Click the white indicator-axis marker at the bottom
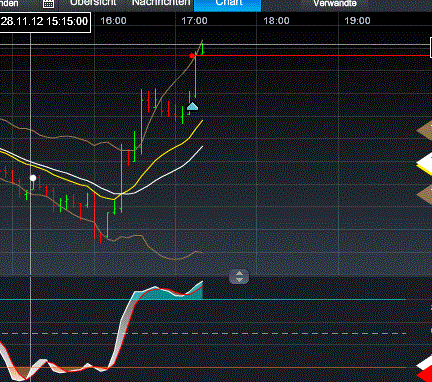The width and height of the screenshot is (432, 382). (x=425, y=364)
